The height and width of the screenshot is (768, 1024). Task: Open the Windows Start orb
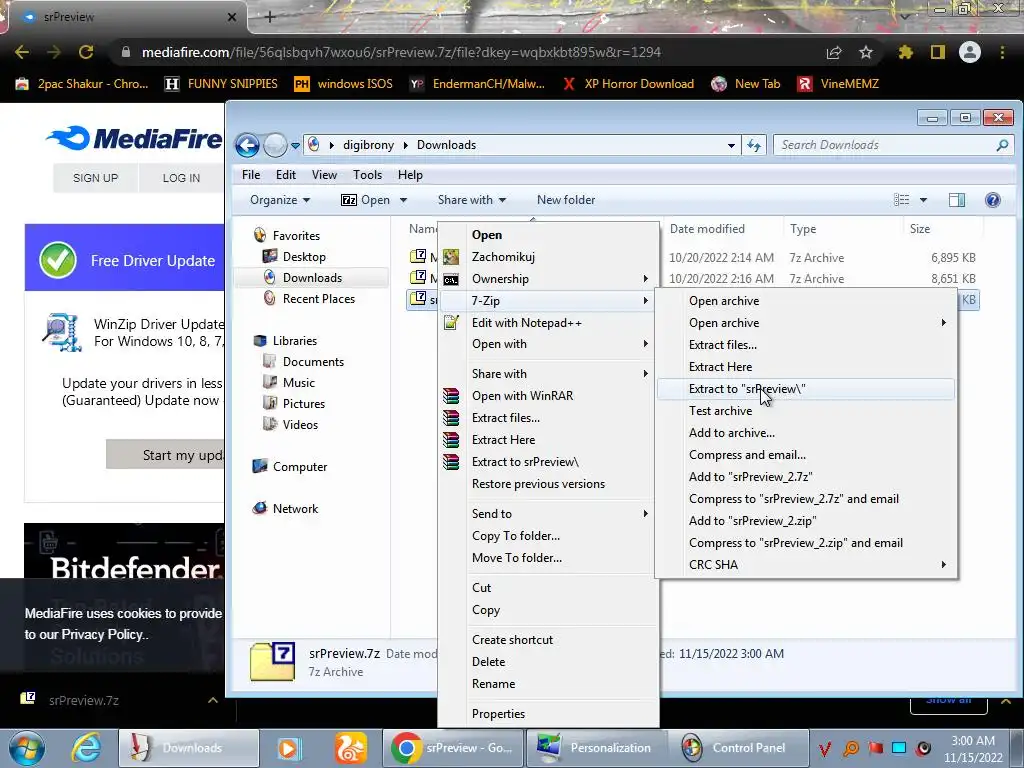[x=27, y=748]
